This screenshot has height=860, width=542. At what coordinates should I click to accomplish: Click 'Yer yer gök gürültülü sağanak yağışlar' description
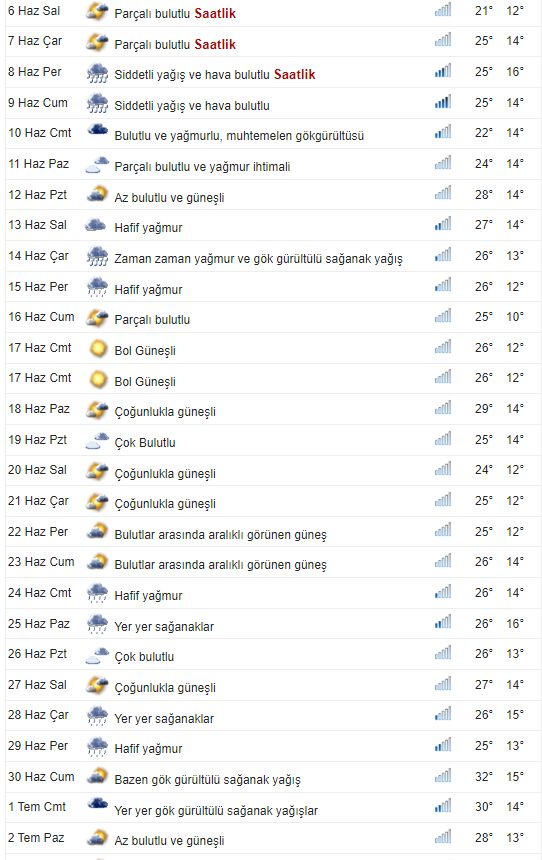(x=216, y=811)
